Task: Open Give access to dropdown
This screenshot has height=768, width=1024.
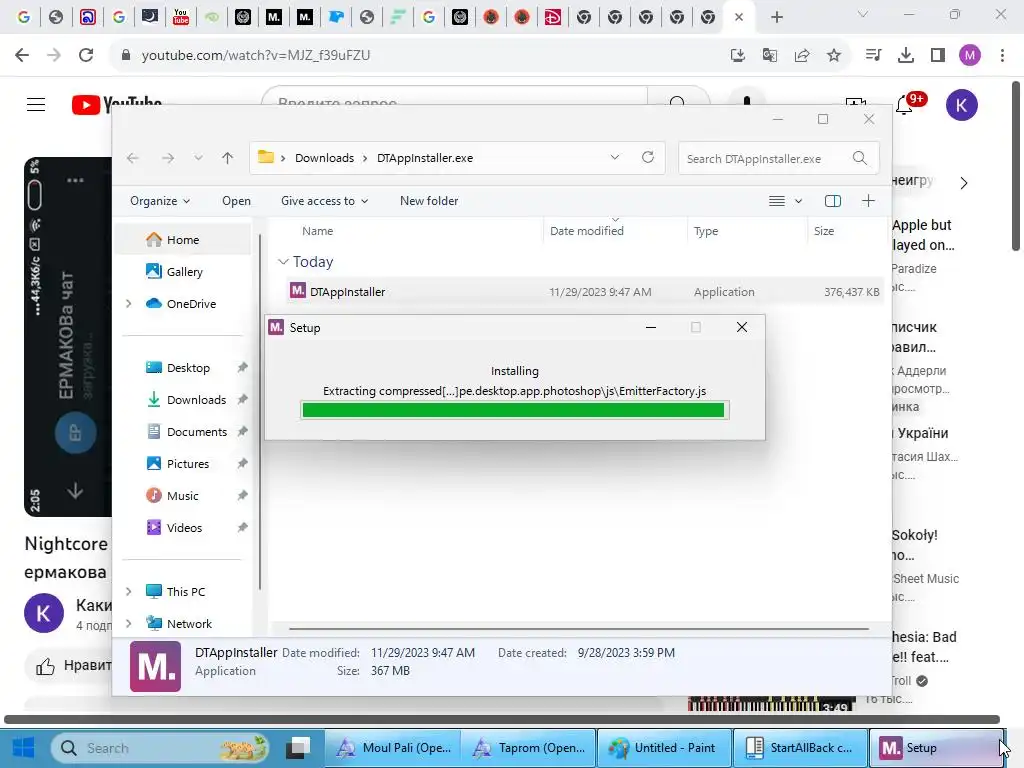Action: pyautogui.click(x=325, y=201)
